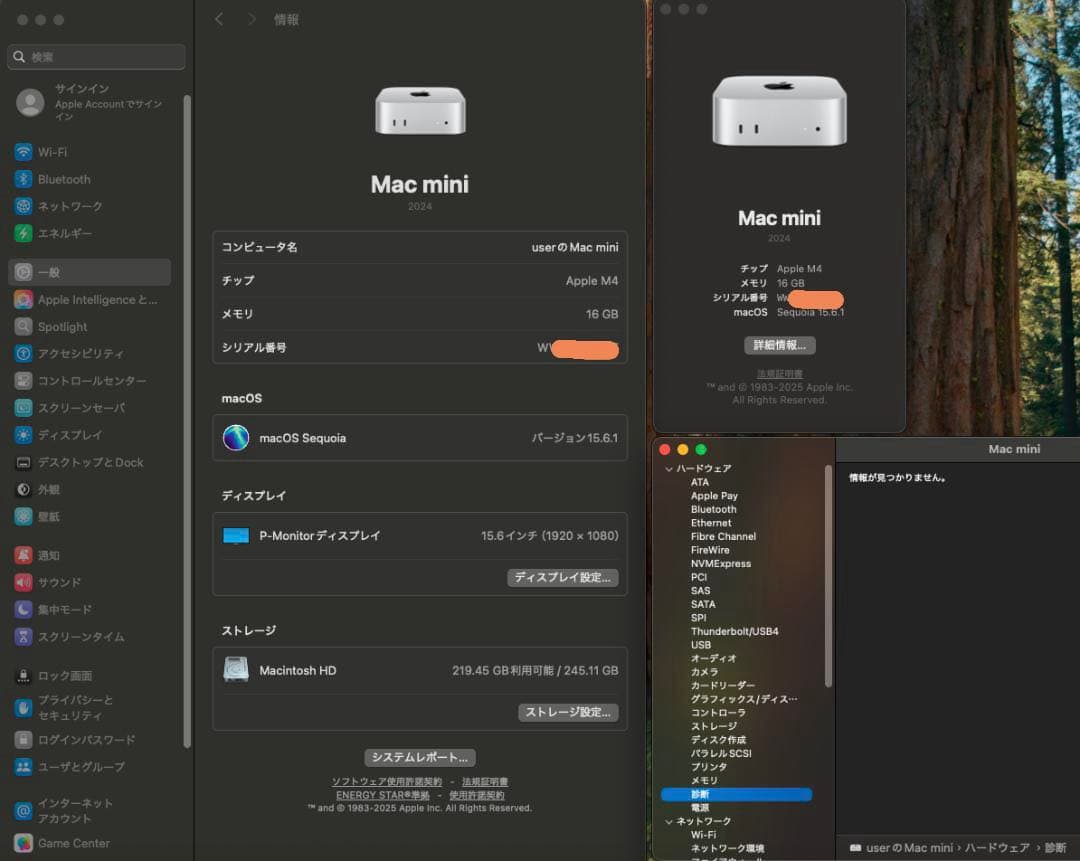Select the サウンド speaker icon
The image size is (1080, 861).
(x=23, y=582)
